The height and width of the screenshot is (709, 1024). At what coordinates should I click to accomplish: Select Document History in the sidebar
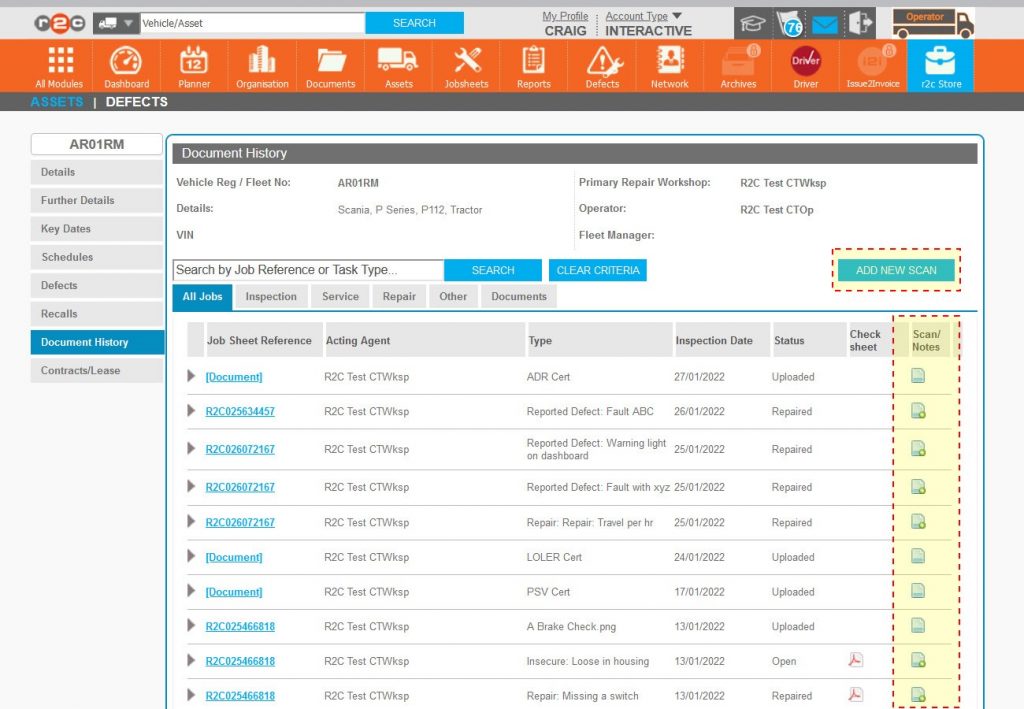tap(96, 342)
